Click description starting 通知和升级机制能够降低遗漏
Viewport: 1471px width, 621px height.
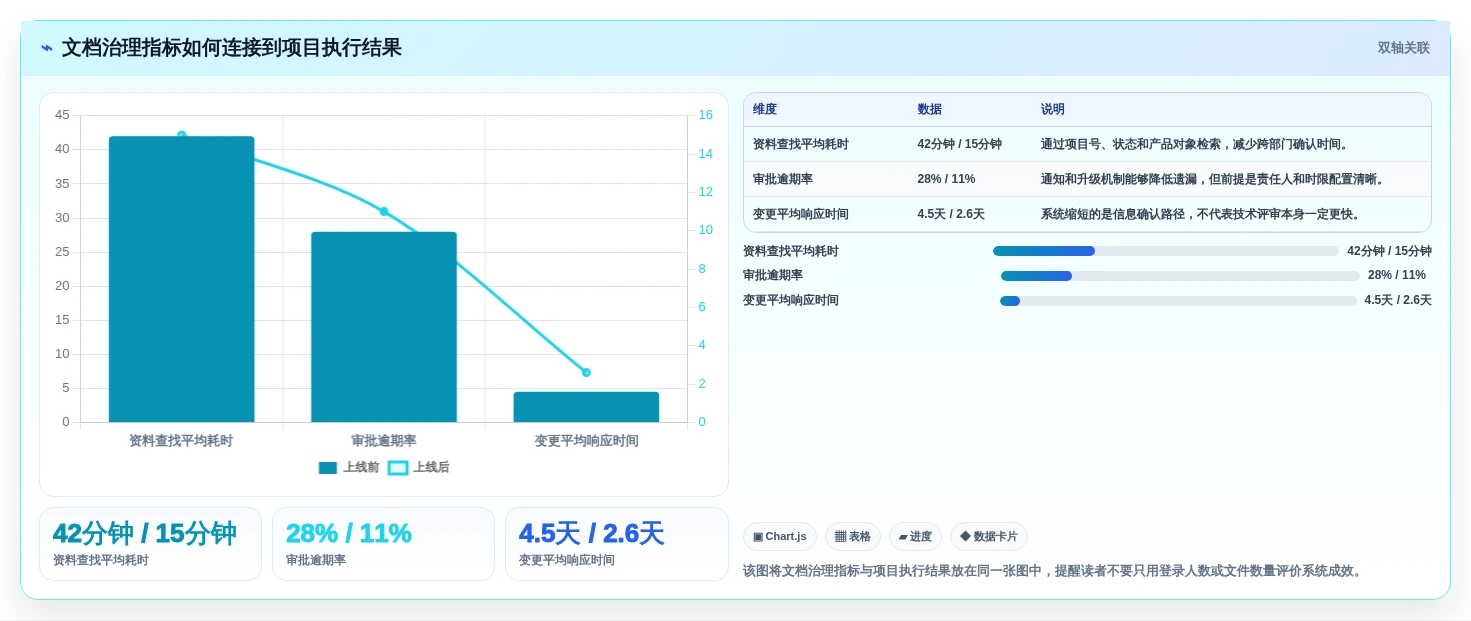1214,179
